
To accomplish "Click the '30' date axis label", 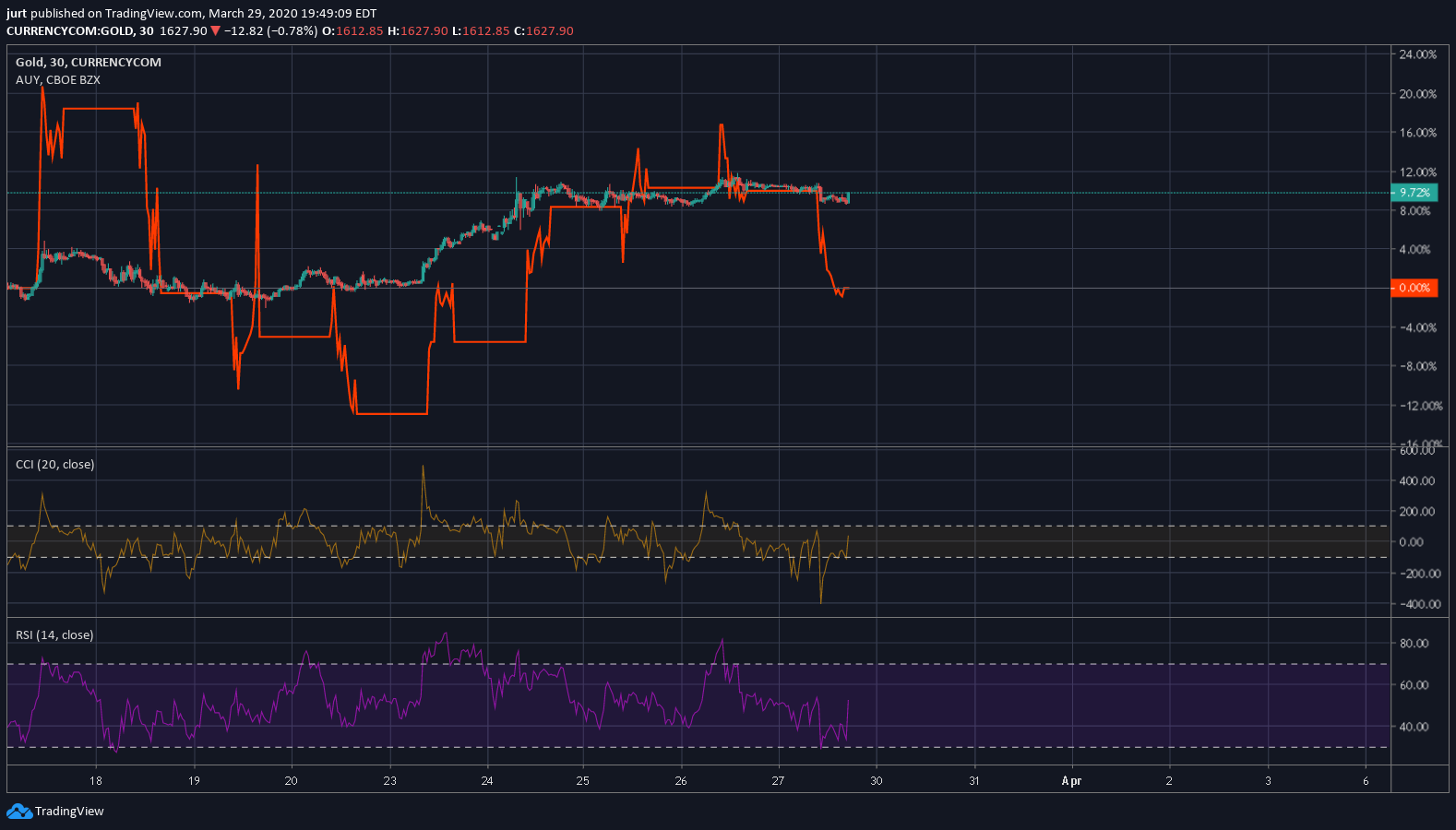I will click(876, 780).
